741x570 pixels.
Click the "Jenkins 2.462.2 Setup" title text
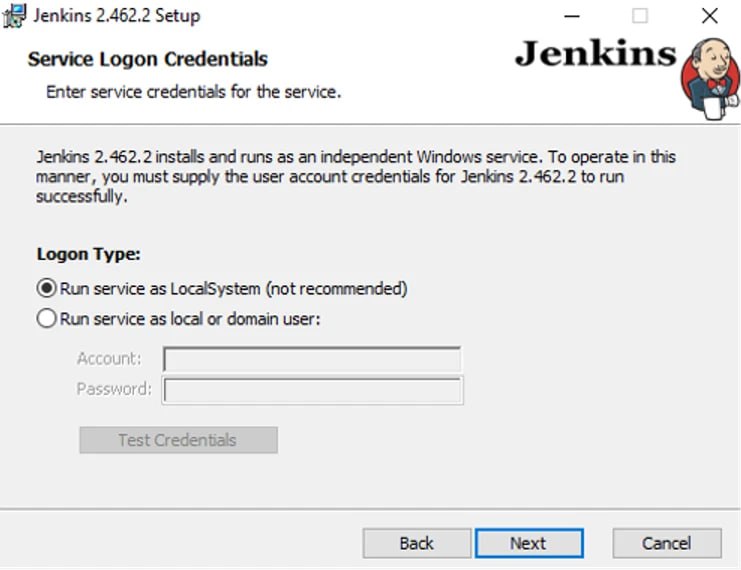pos(117,16)
